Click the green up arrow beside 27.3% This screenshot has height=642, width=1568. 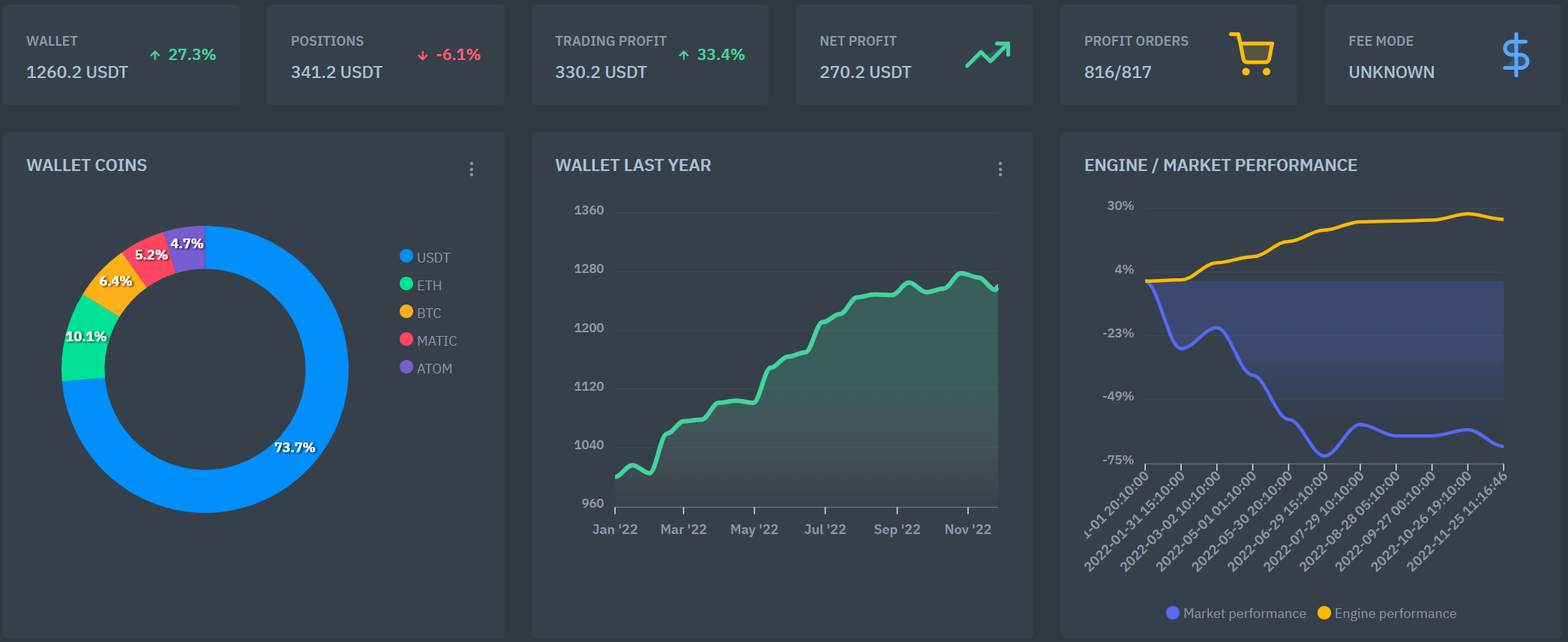pos(155,55)
